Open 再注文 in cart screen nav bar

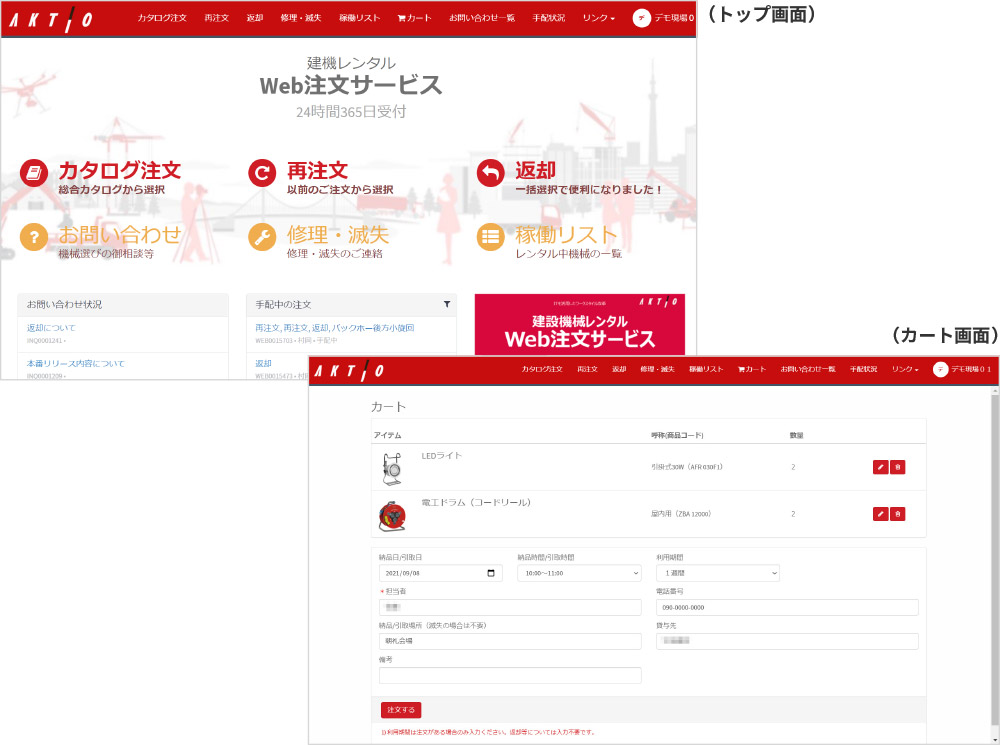[587, 369]
